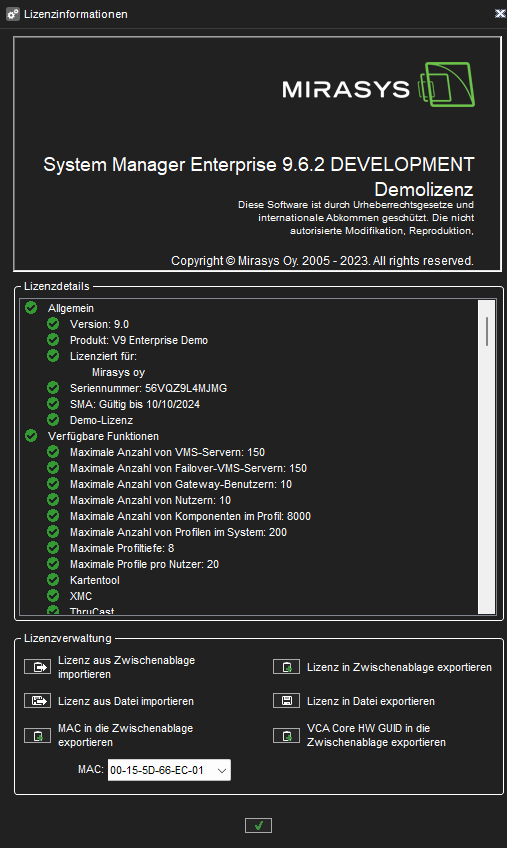Click the check icon beside XMC
Screen dimensions: 507x848
point(53,596)
